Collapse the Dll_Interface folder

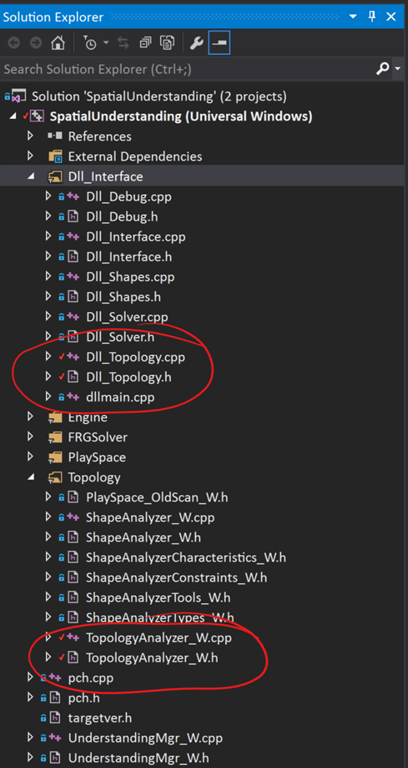pos(30,176)
